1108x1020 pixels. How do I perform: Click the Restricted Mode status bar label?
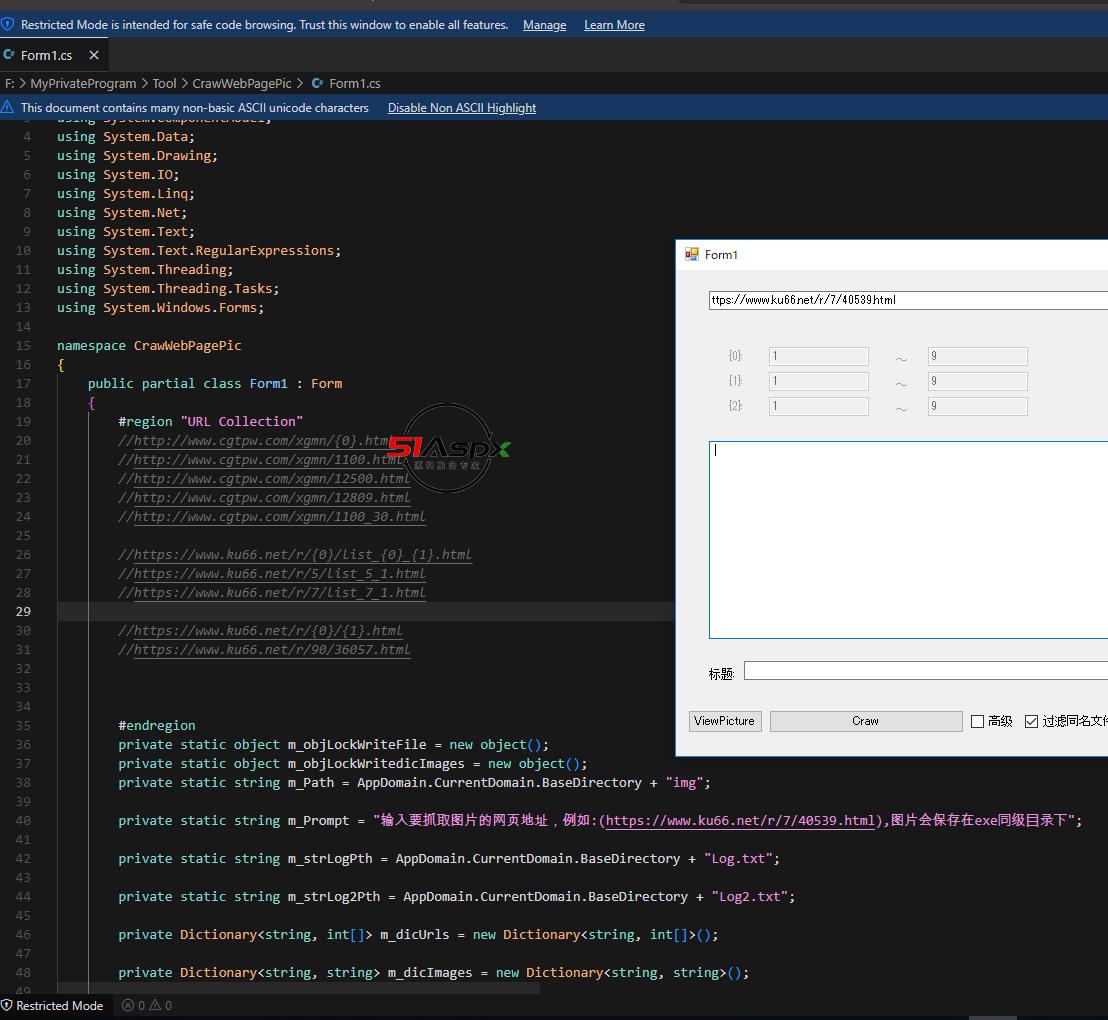click(x=59, y=1005)
